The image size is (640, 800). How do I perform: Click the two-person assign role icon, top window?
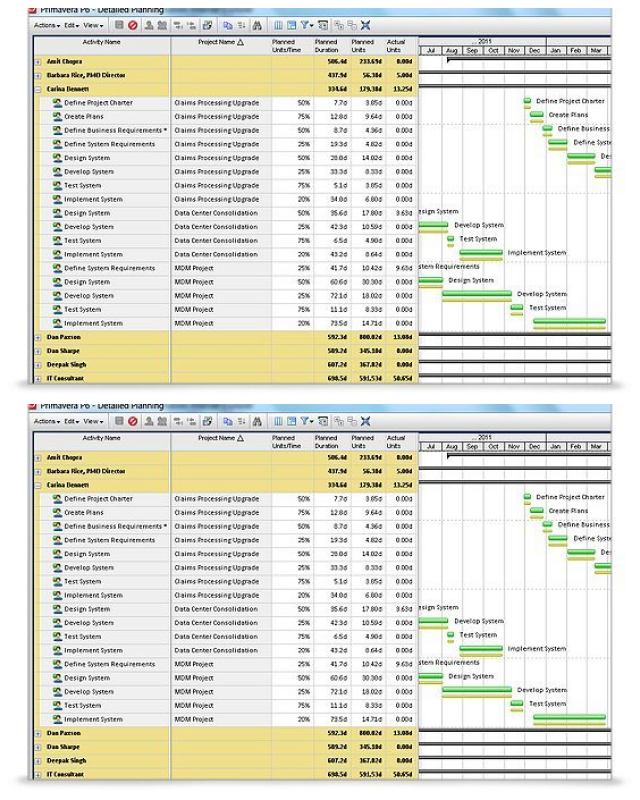[162, 25]
